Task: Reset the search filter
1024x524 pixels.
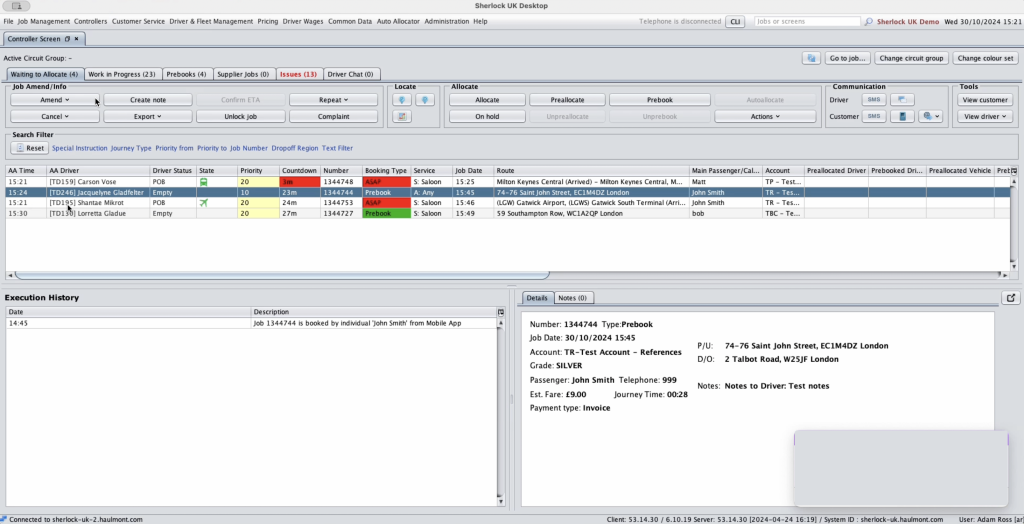Action: (x=29, y=148)
